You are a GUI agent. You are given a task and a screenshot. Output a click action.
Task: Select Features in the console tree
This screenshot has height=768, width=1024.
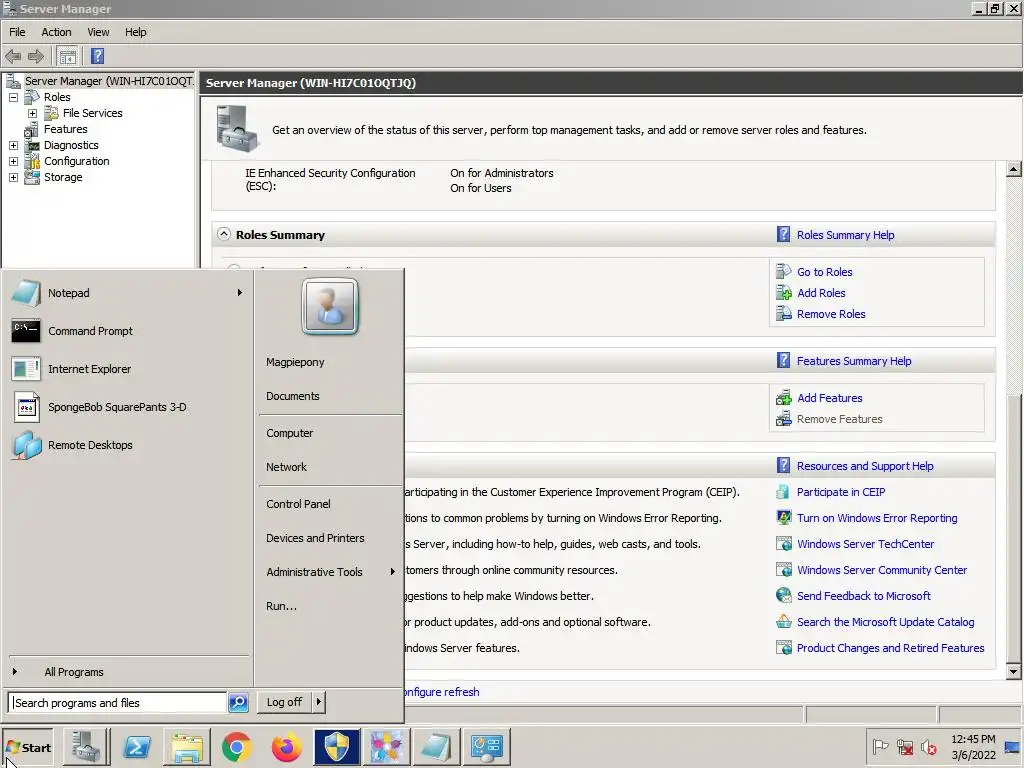[65, 129]
